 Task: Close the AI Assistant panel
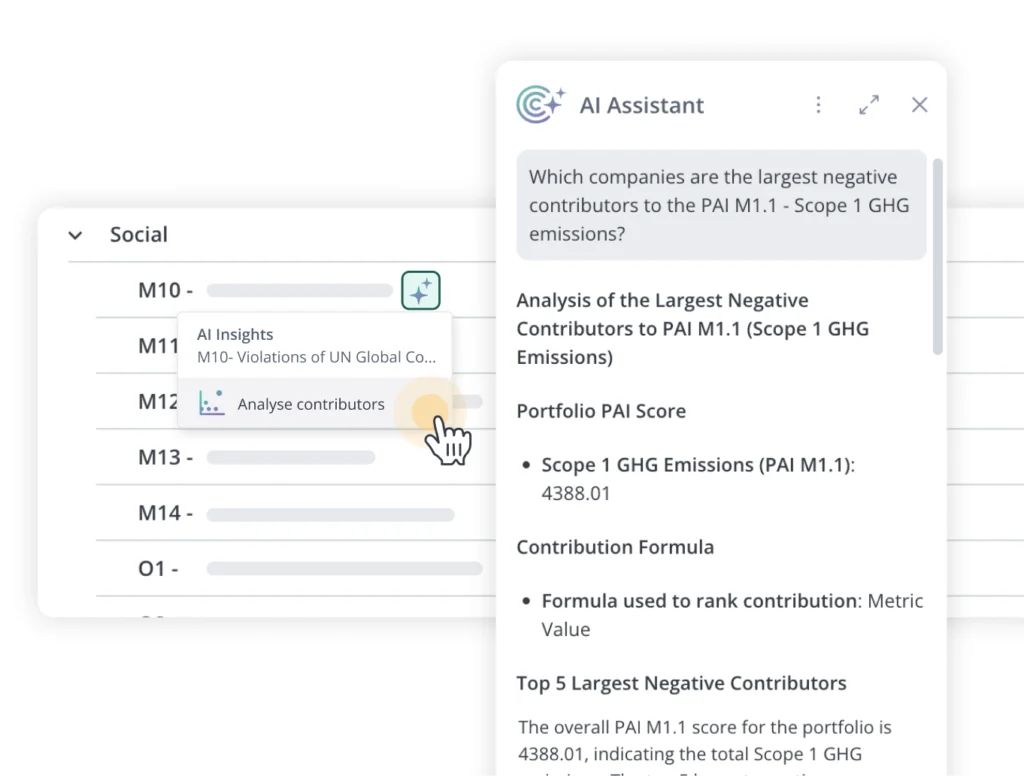pyautogui.click(x=920, y=105)
